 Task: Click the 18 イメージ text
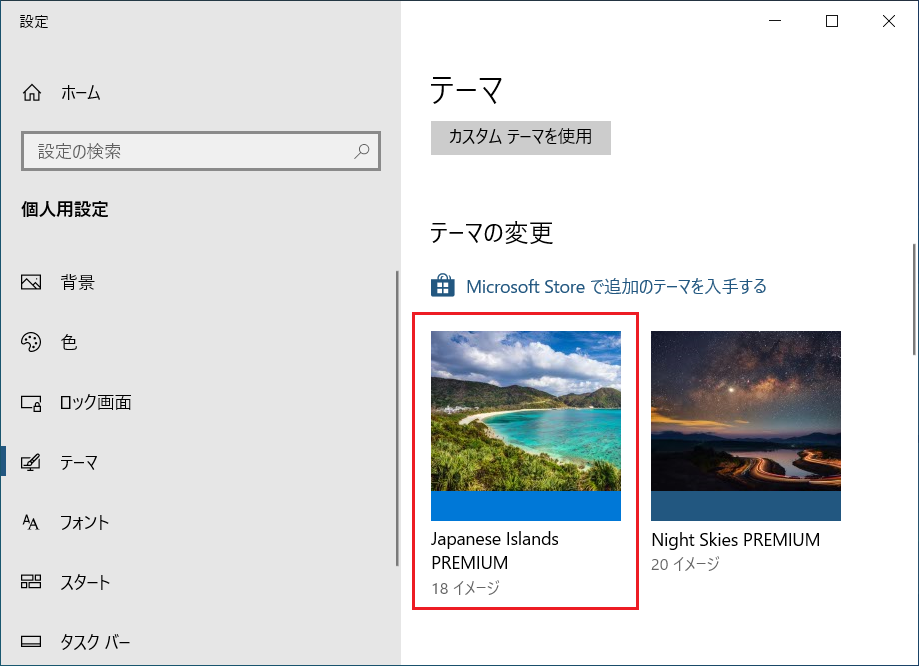click(465, 588)
